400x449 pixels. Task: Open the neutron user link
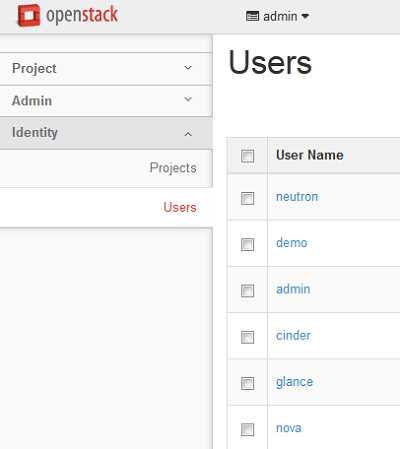tap(297, 197)
